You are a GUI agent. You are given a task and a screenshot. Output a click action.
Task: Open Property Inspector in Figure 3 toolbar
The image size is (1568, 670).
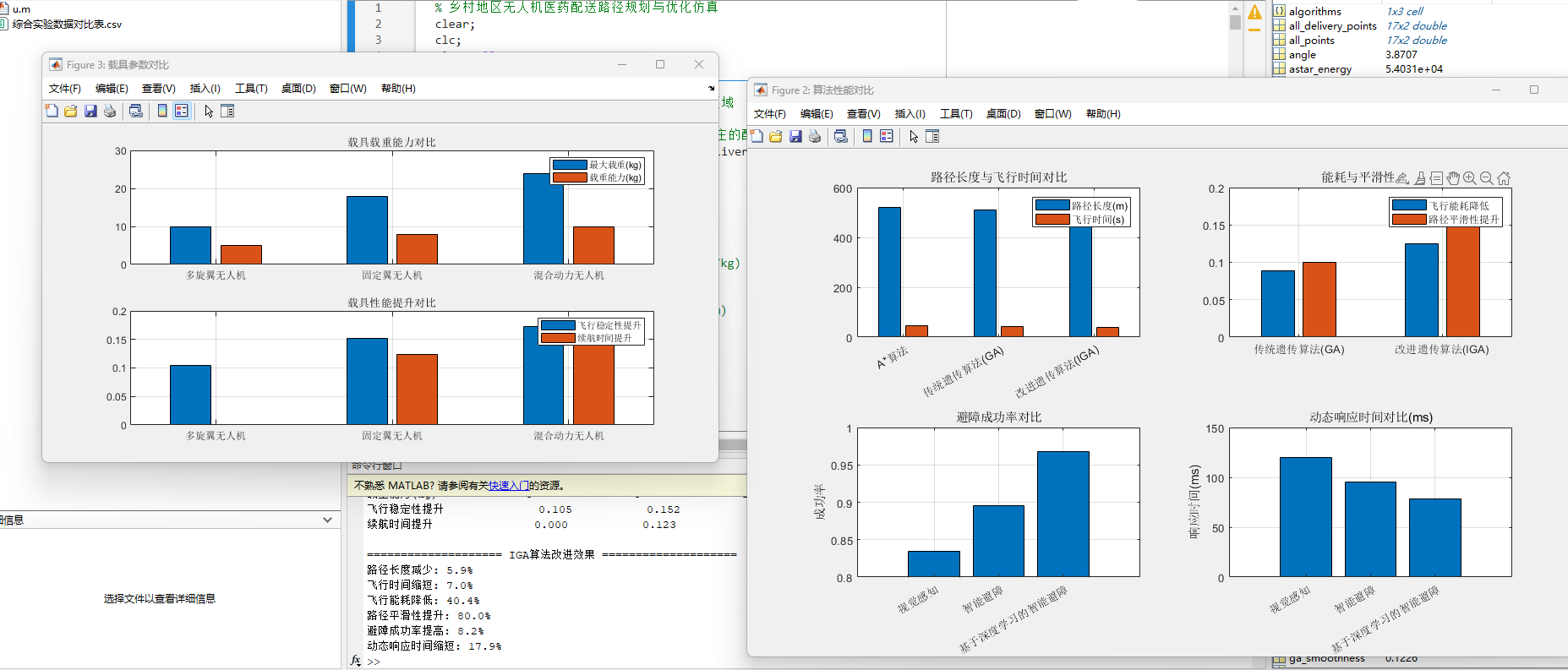227,111
